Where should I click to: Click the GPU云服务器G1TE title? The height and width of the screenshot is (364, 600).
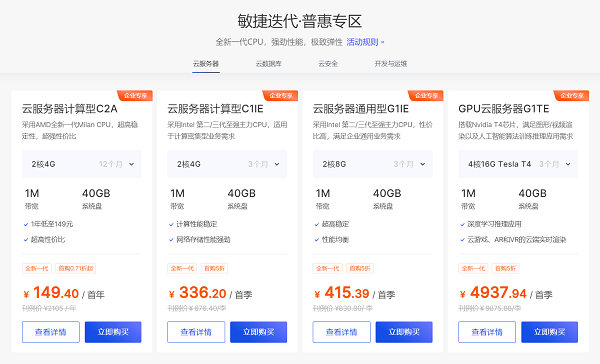tap(504, 109)
